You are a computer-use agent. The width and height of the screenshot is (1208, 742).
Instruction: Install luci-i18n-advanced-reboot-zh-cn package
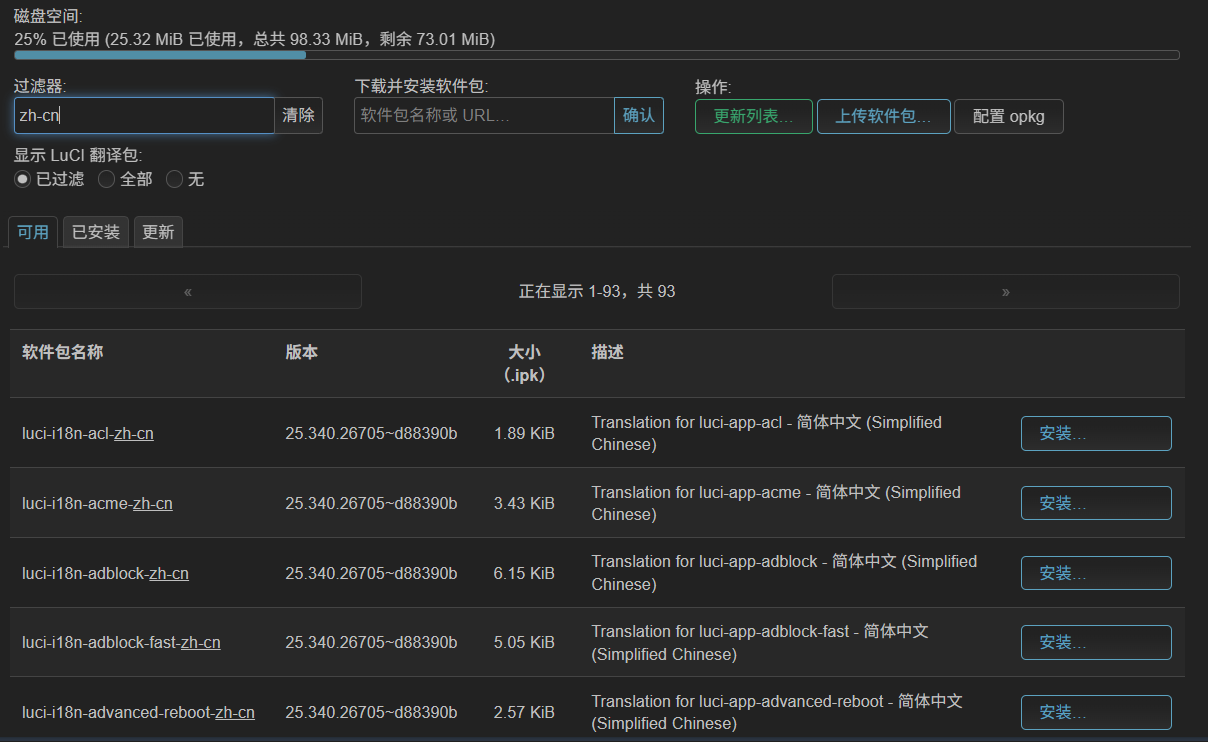(x=1095, y=712)
